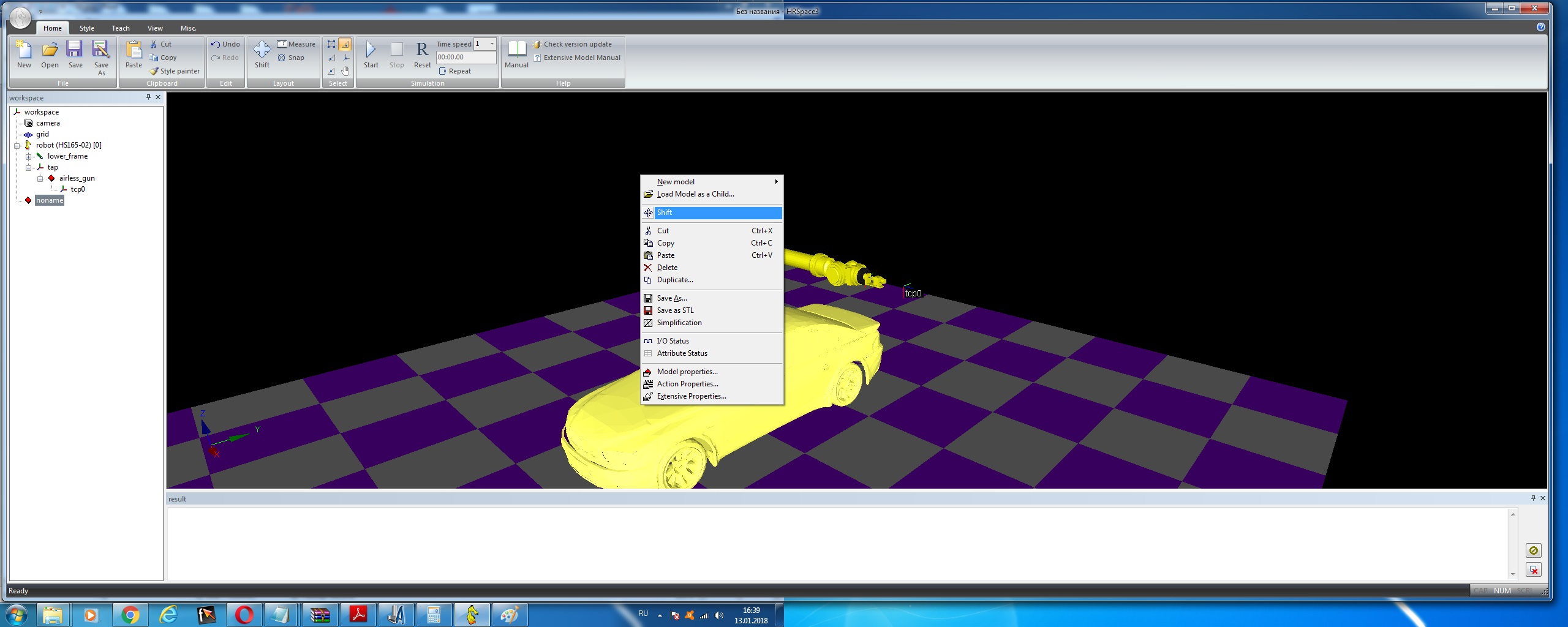
Task: Toggle Repeat in the Simulation group
Action: coord(454,71)
